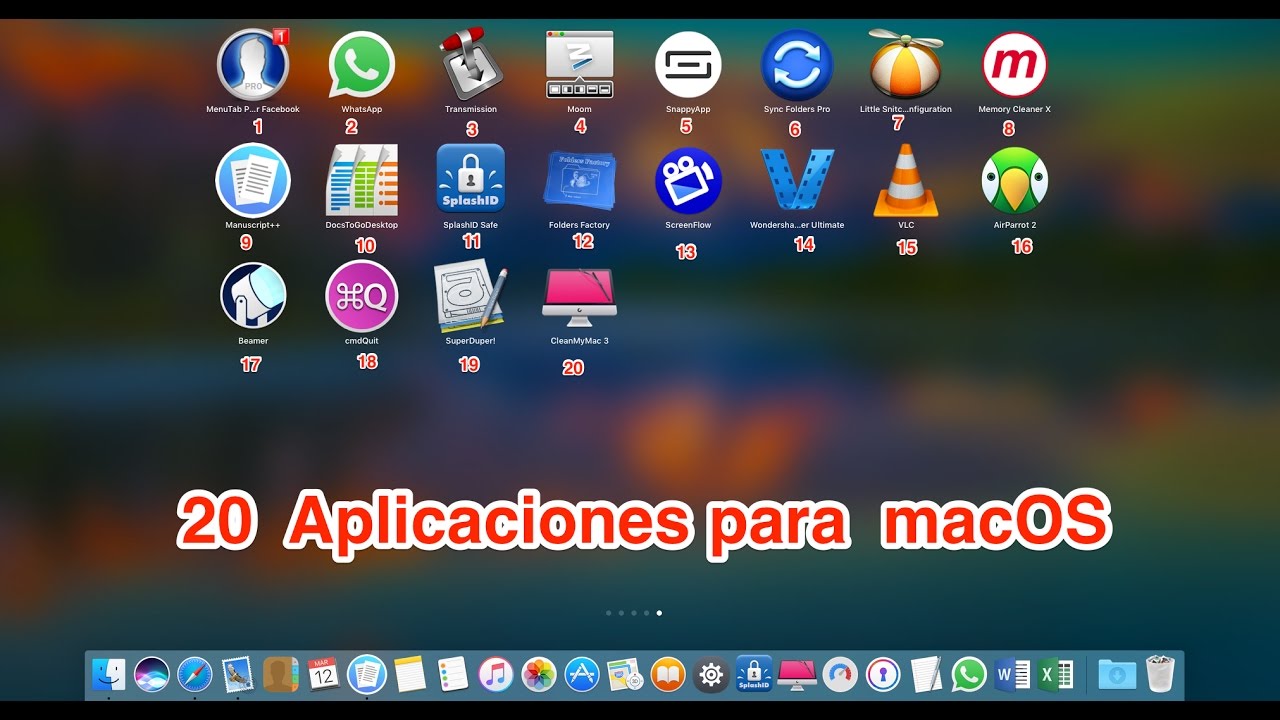Launch Memory Cleaner X
Viewport: 1280px width, 720px height.
pos(1014,64)
